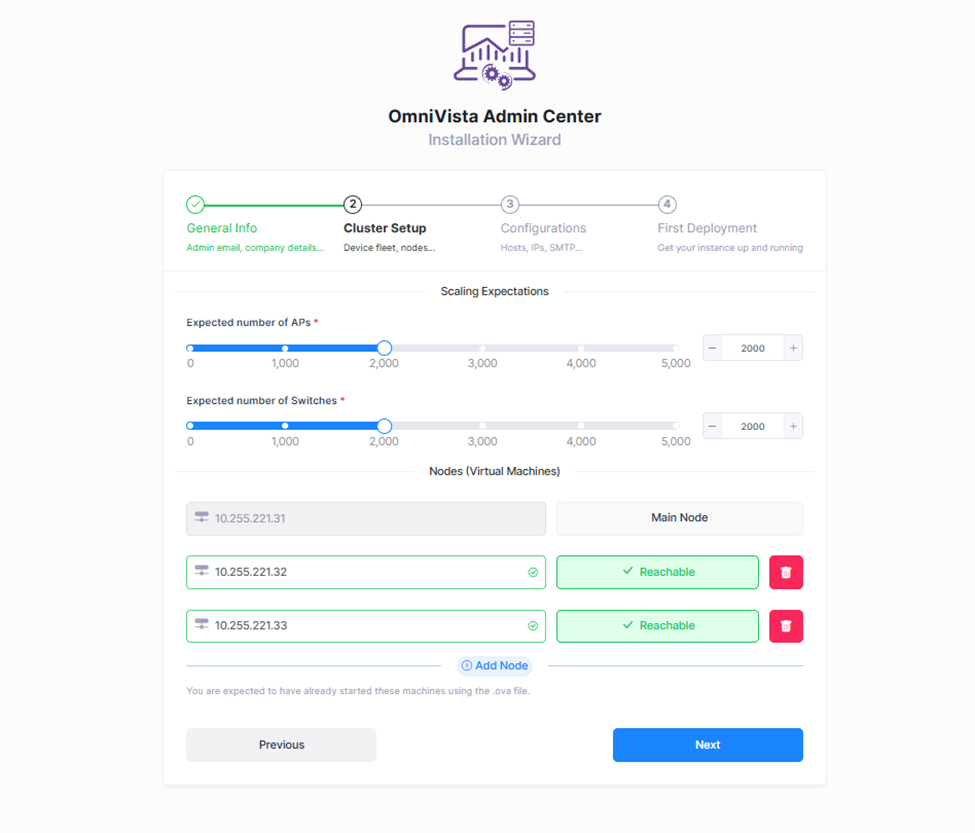975x833 pixels.
Task: Delete the 10.255.221.33 node
Action: (x=786, y=626)
